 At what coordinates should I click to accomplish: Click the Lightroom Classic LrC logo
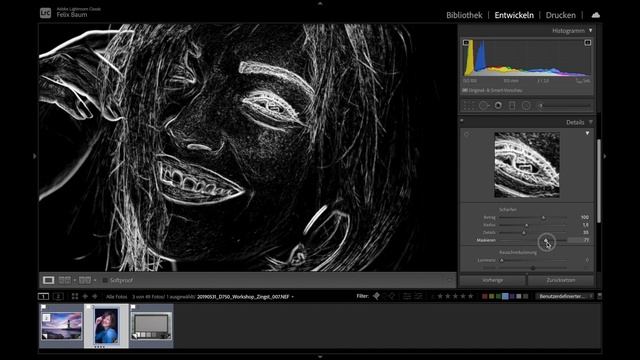pos(45,12)
